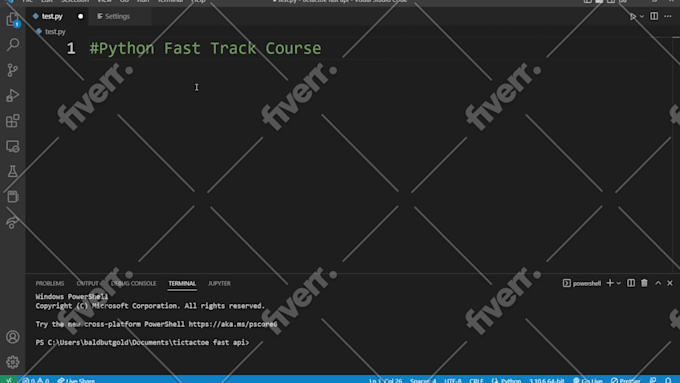Switch to the Problems panel tab
This screenshot has height=383, width=680.
(50, 283)
